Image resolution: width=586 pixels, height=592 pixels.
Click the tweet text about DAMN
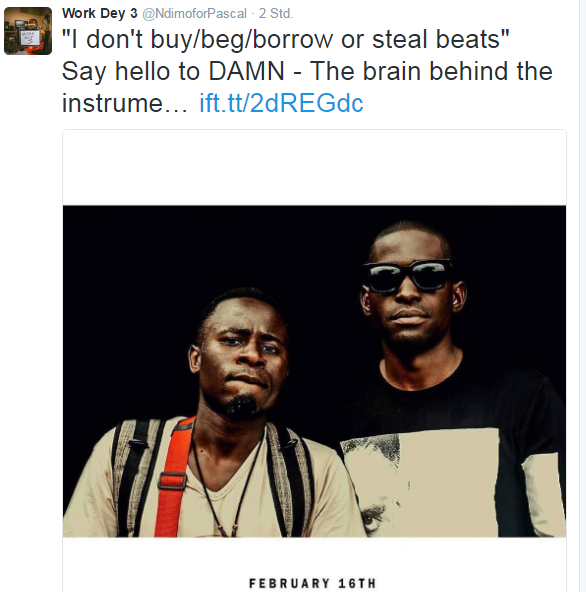(x=307, y=71)
